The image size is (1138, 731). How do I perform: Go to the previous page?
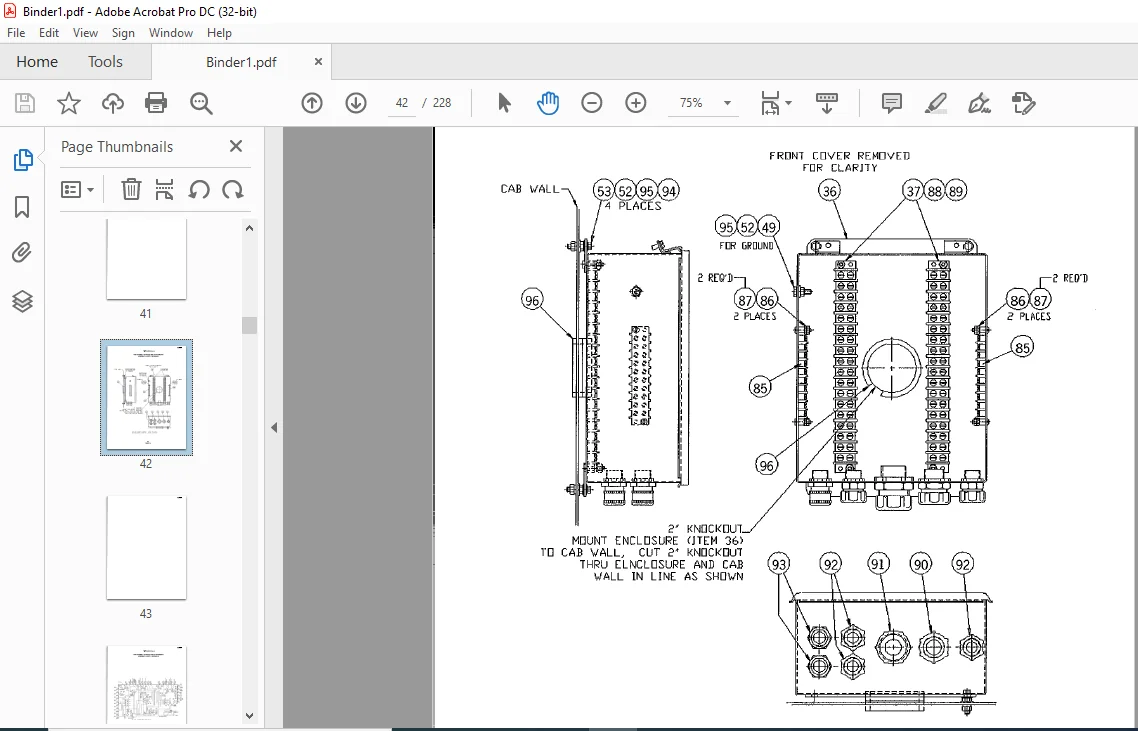pos(312,103)
